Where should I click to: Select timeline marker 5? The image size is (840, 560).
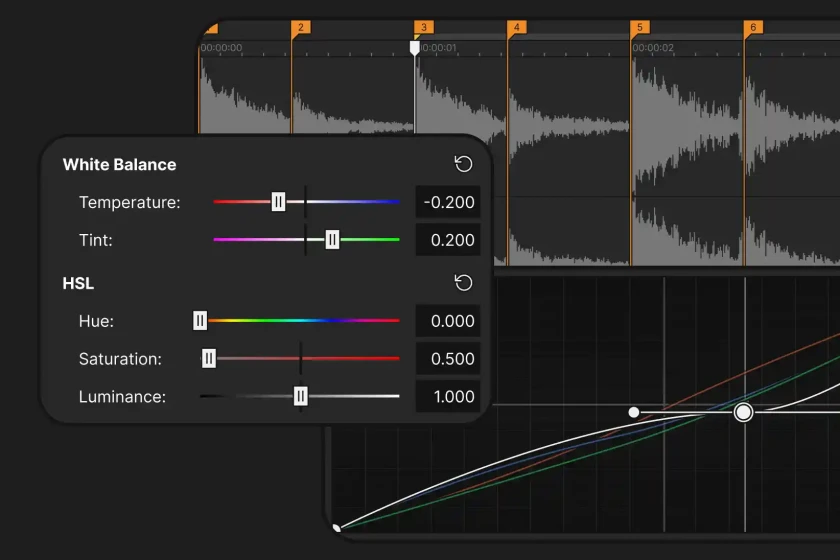(640, 27)
